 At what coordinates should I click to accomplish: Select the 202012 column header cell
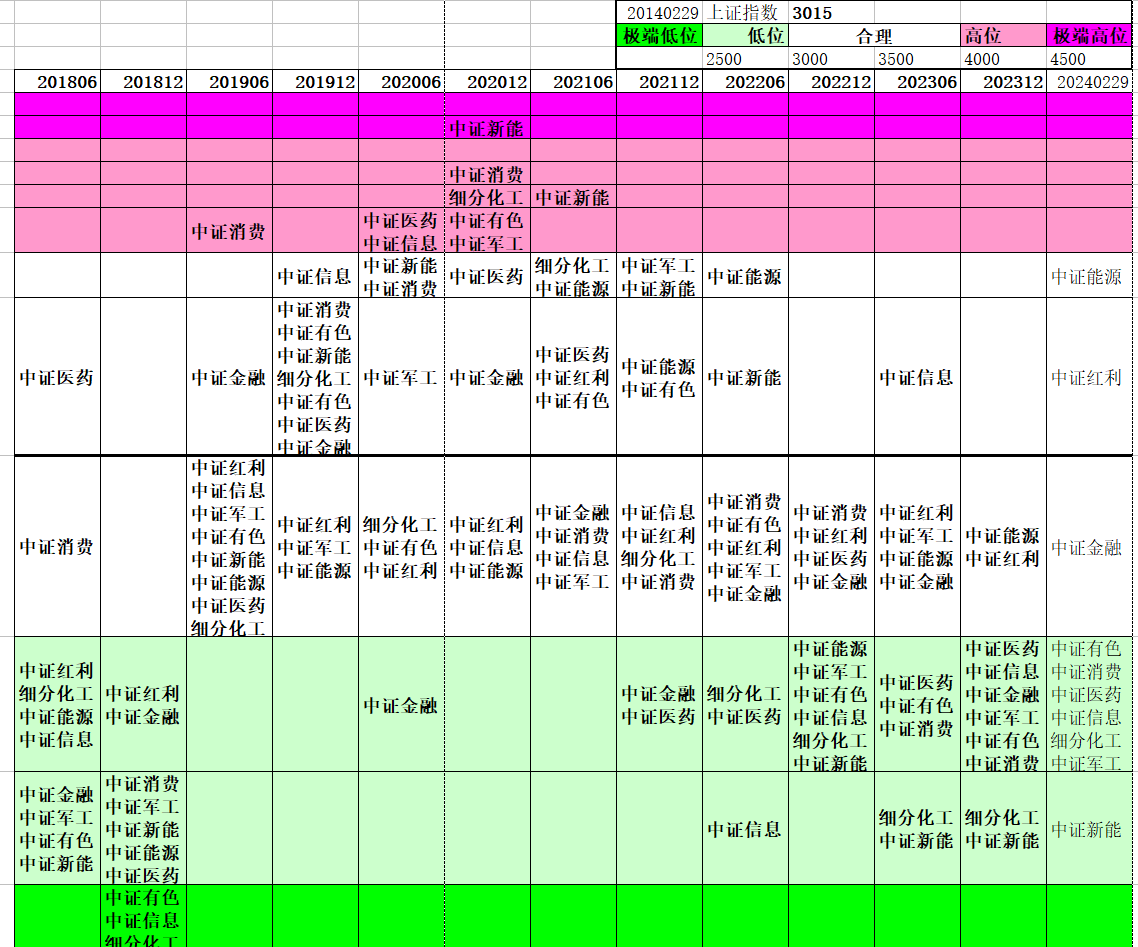coord(487,81)
